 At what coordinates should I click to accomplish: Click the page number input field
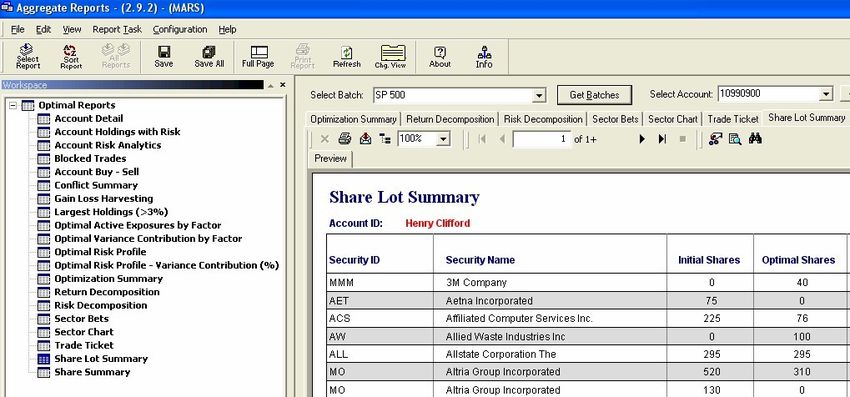(542, 139)
